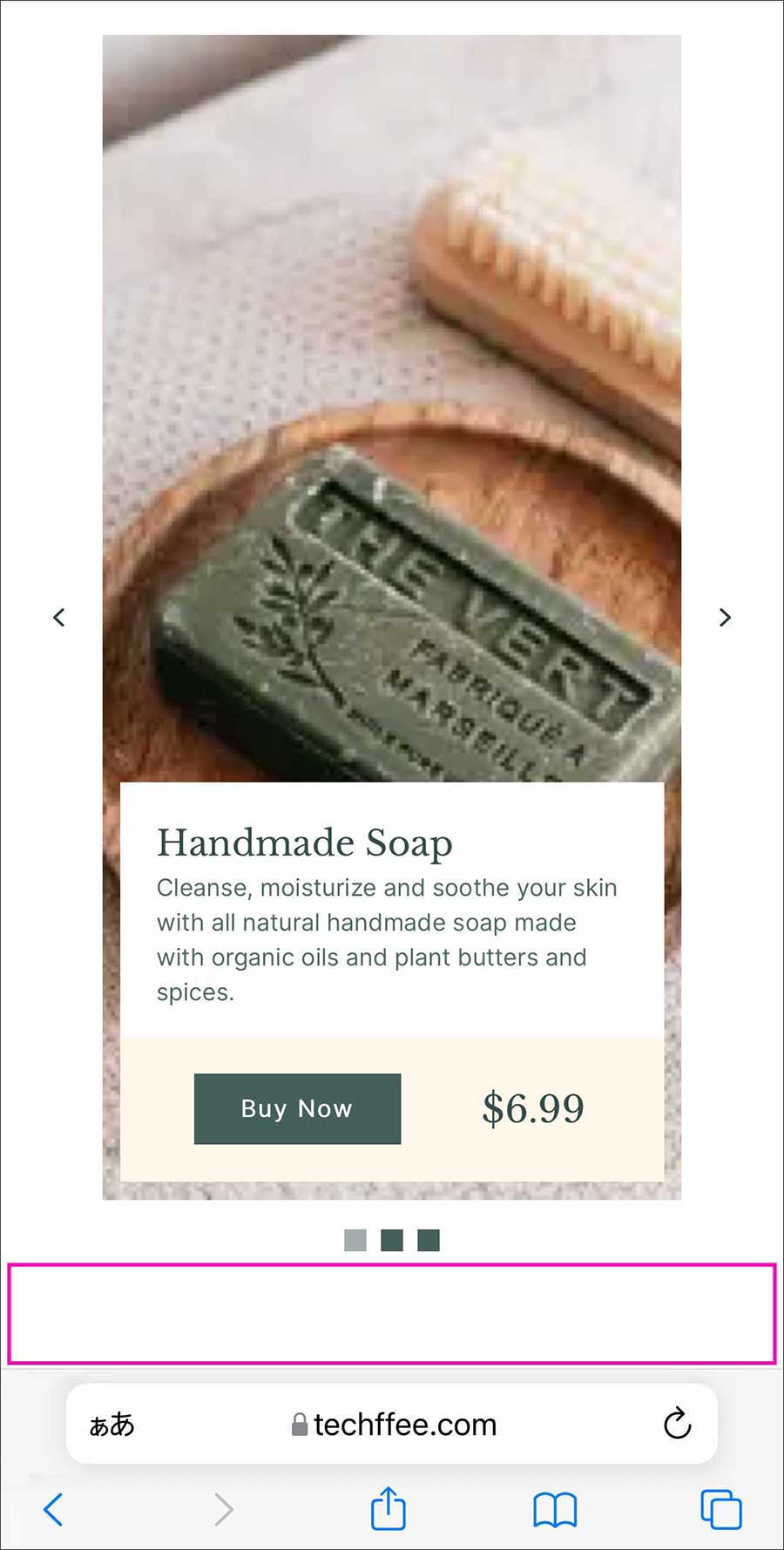Image resolution: width=784 pixels, height=1550 pixels.
Task: Tap the Safari forward arrow
Action: pyautogui.click(x=224, y=1509)
